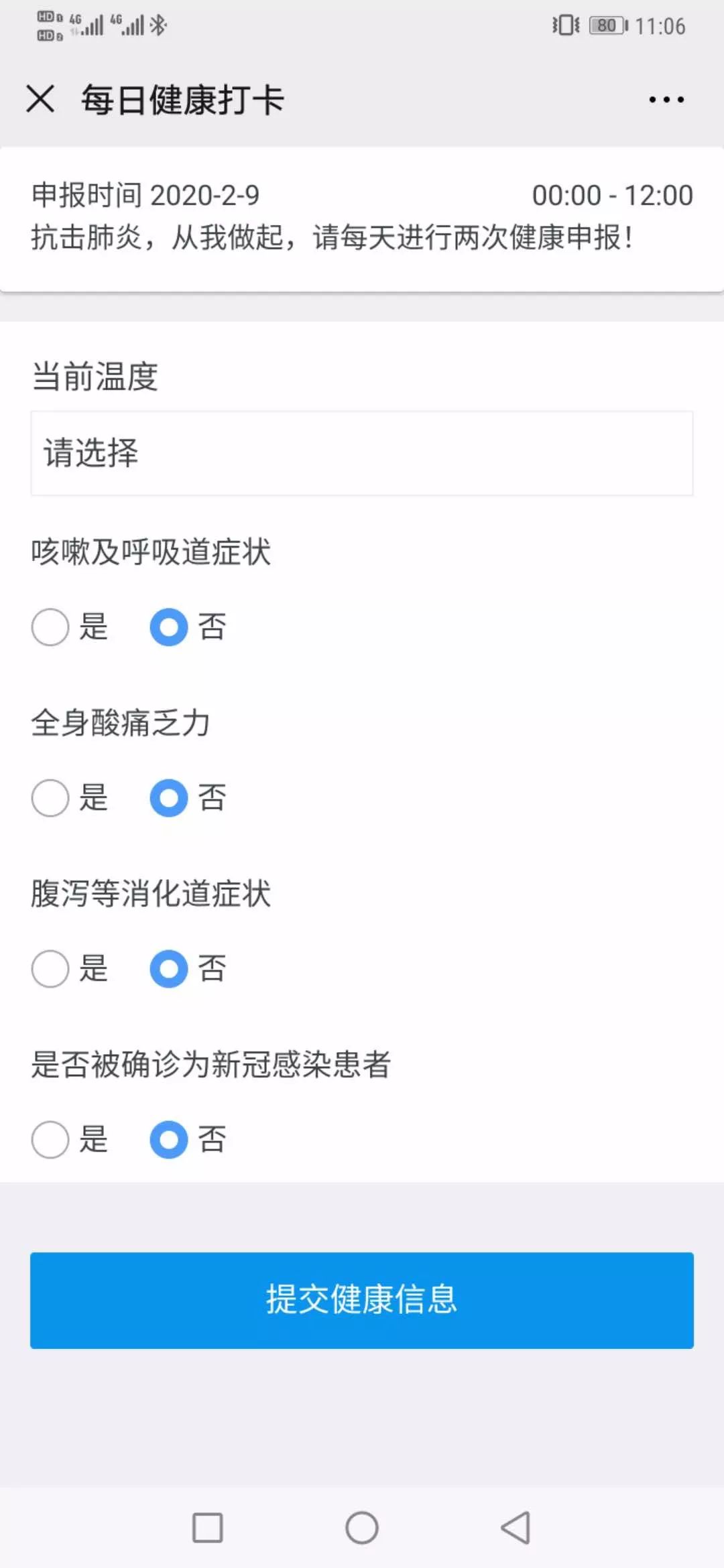Tap the Android home circle button
Screen dimensions: 724x1568
(x=362, y=1528)
